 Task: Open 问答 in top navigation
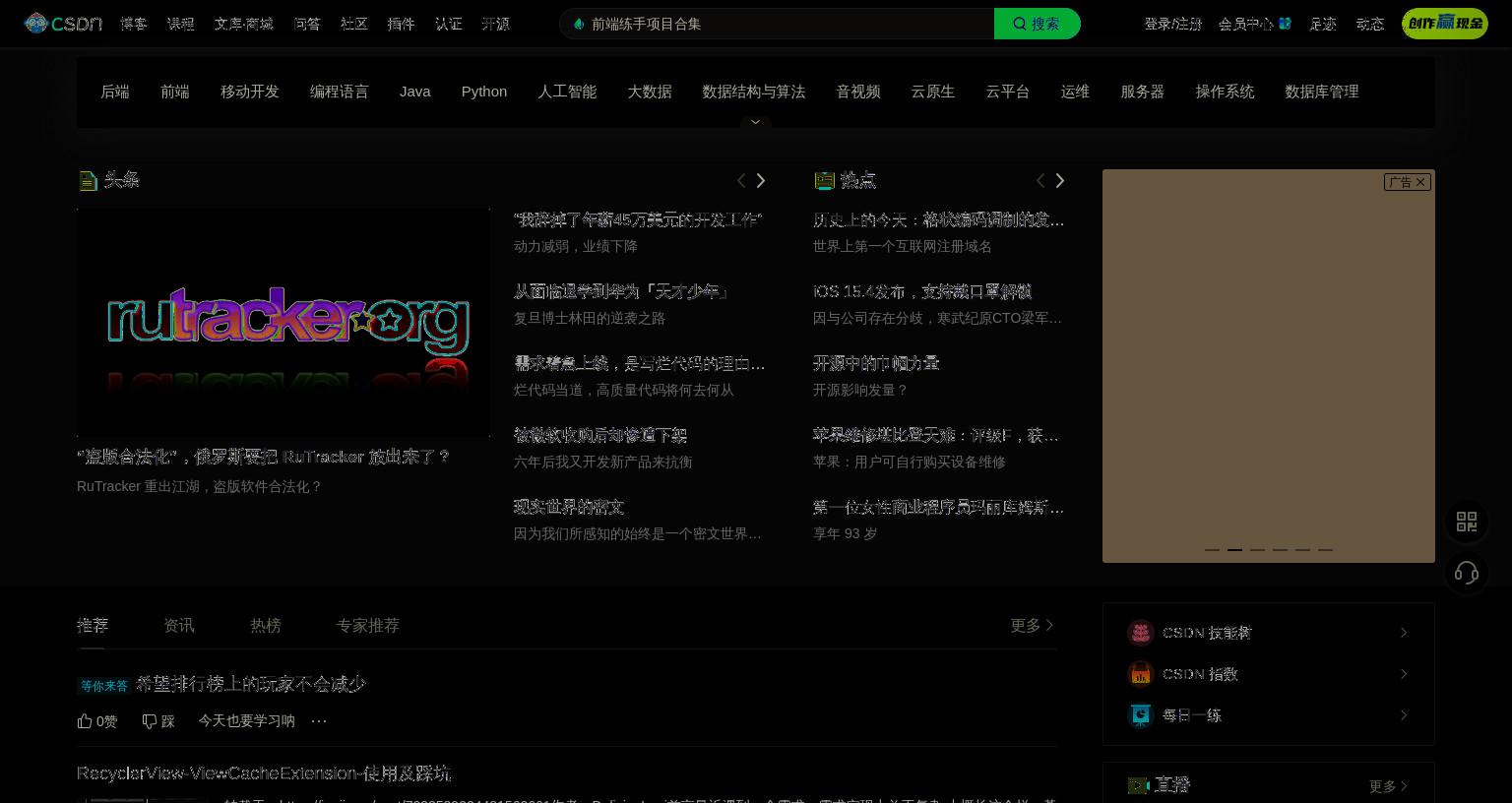point(307,24)
